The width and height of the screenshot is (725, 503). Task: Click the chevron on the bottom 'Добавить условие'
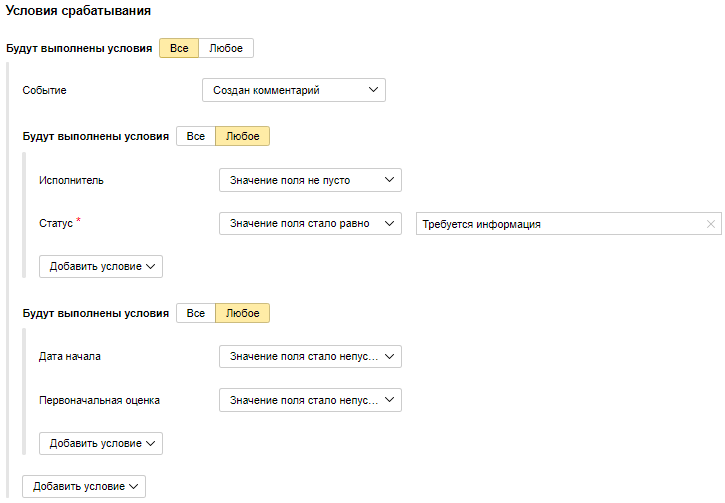(x=134, y=486)
